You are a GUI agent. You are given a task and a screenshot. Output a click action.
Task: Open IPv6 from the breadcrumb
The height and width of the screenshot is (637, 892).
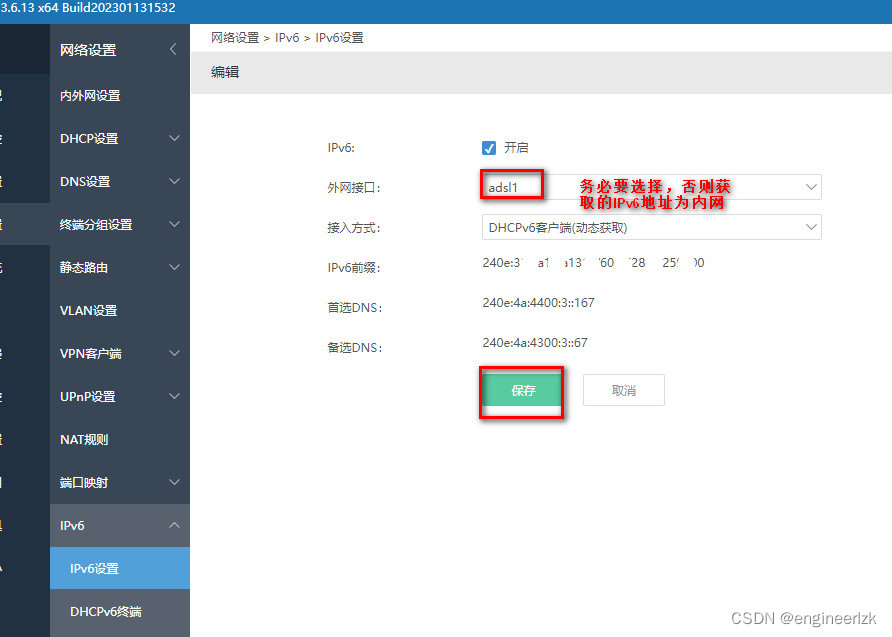[x=287, y=37]
